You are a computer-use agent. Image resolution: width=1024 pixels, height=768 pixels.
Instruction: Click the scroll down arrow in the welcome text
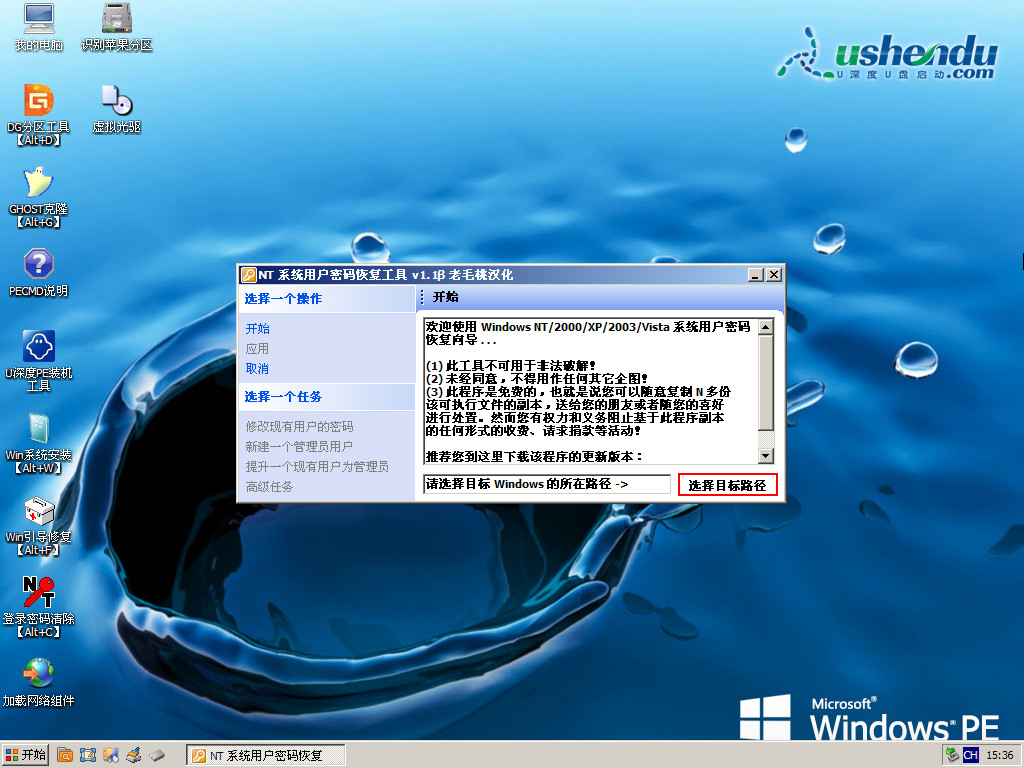tap(765, 455)
